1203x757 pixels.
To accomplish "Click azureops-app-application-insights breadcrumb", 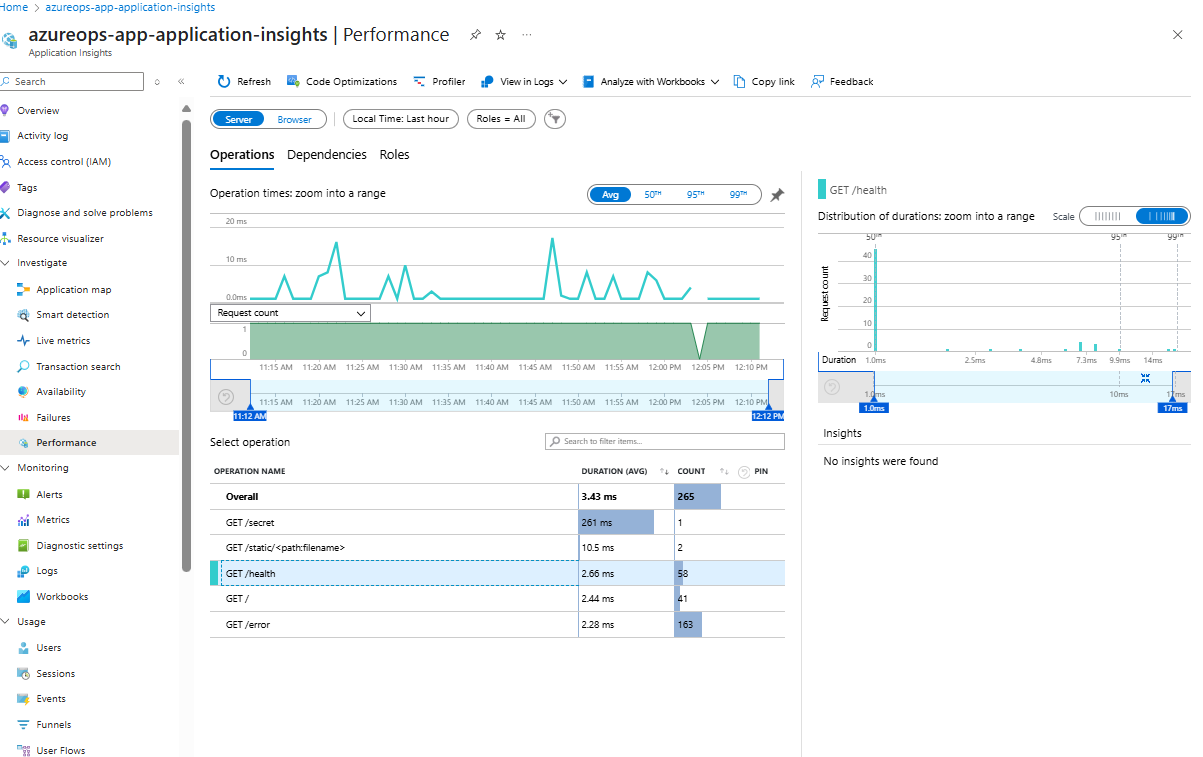I will (130, 7).
